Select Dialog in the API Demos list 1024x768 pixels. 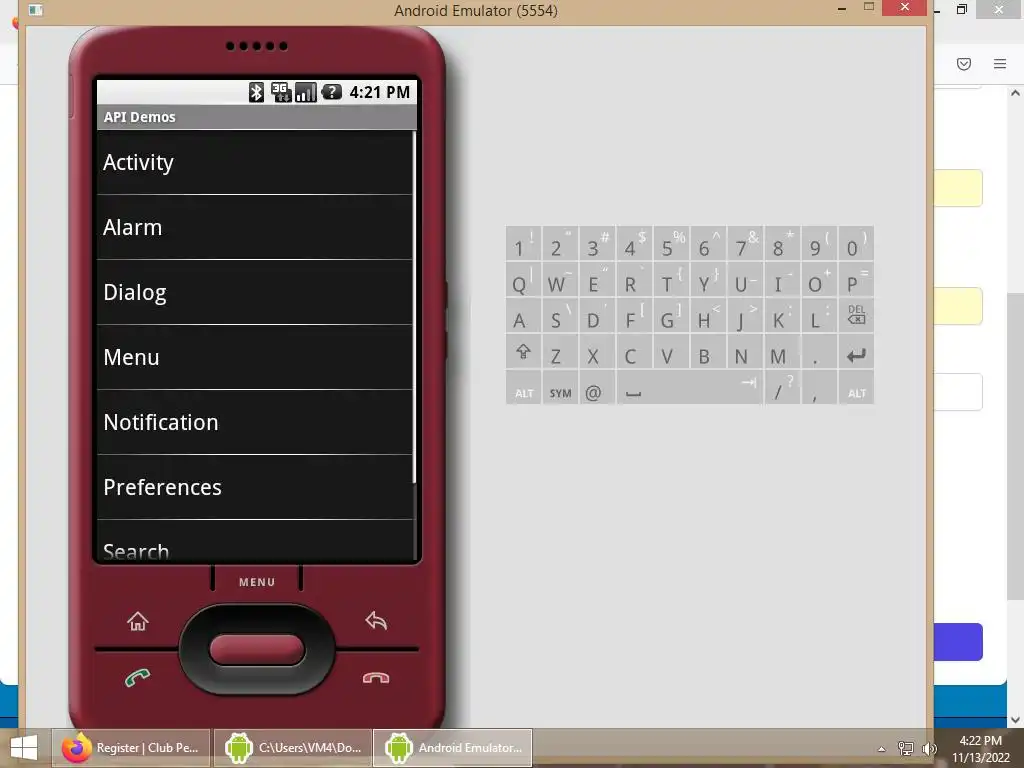click(255, 292)
